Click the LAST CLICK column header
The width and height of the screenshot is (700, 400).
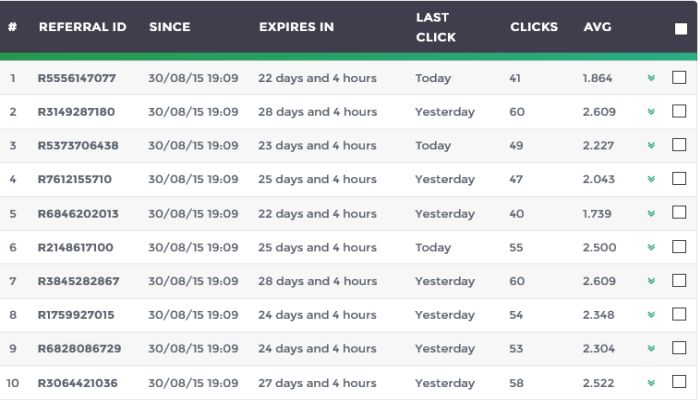[x=435, y=27]
